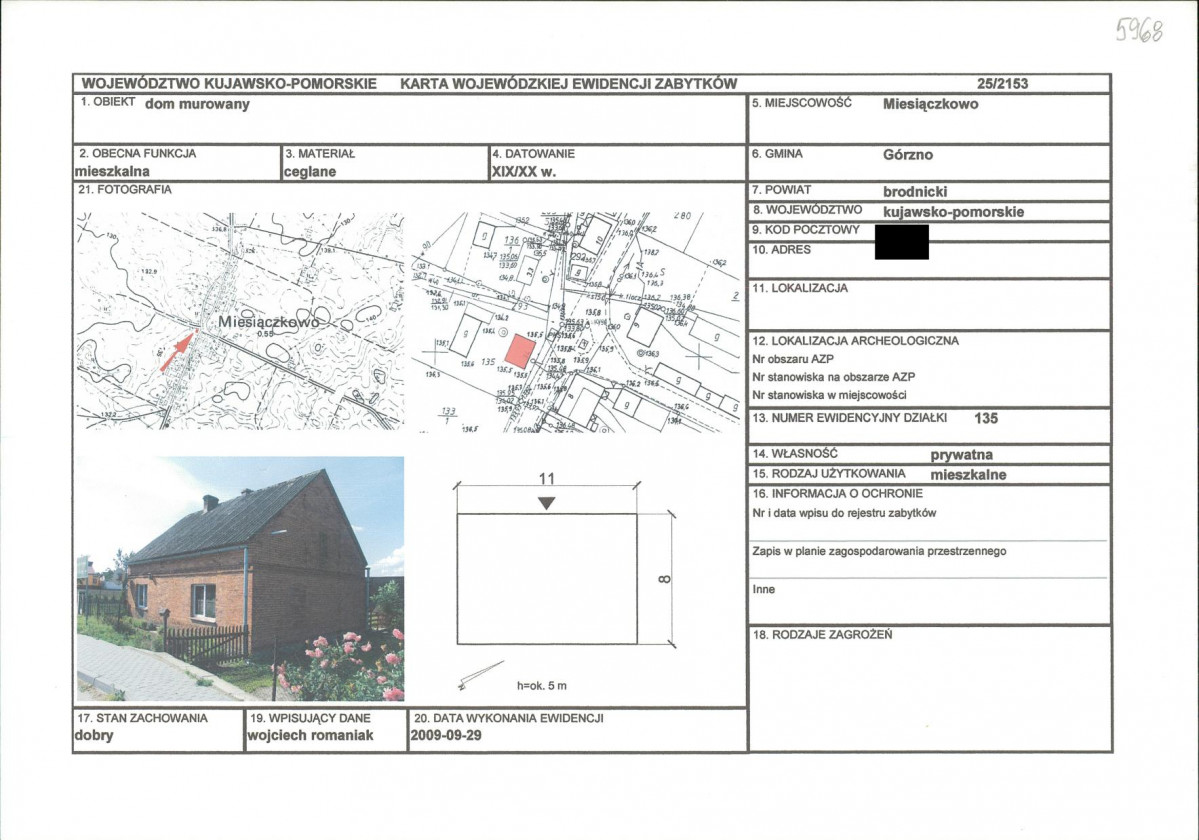Click 'Zapis w planie zagospodarowania przestrzennego'
The height and width of the screenshot is (840, 1199).
[x=879, y=551]
